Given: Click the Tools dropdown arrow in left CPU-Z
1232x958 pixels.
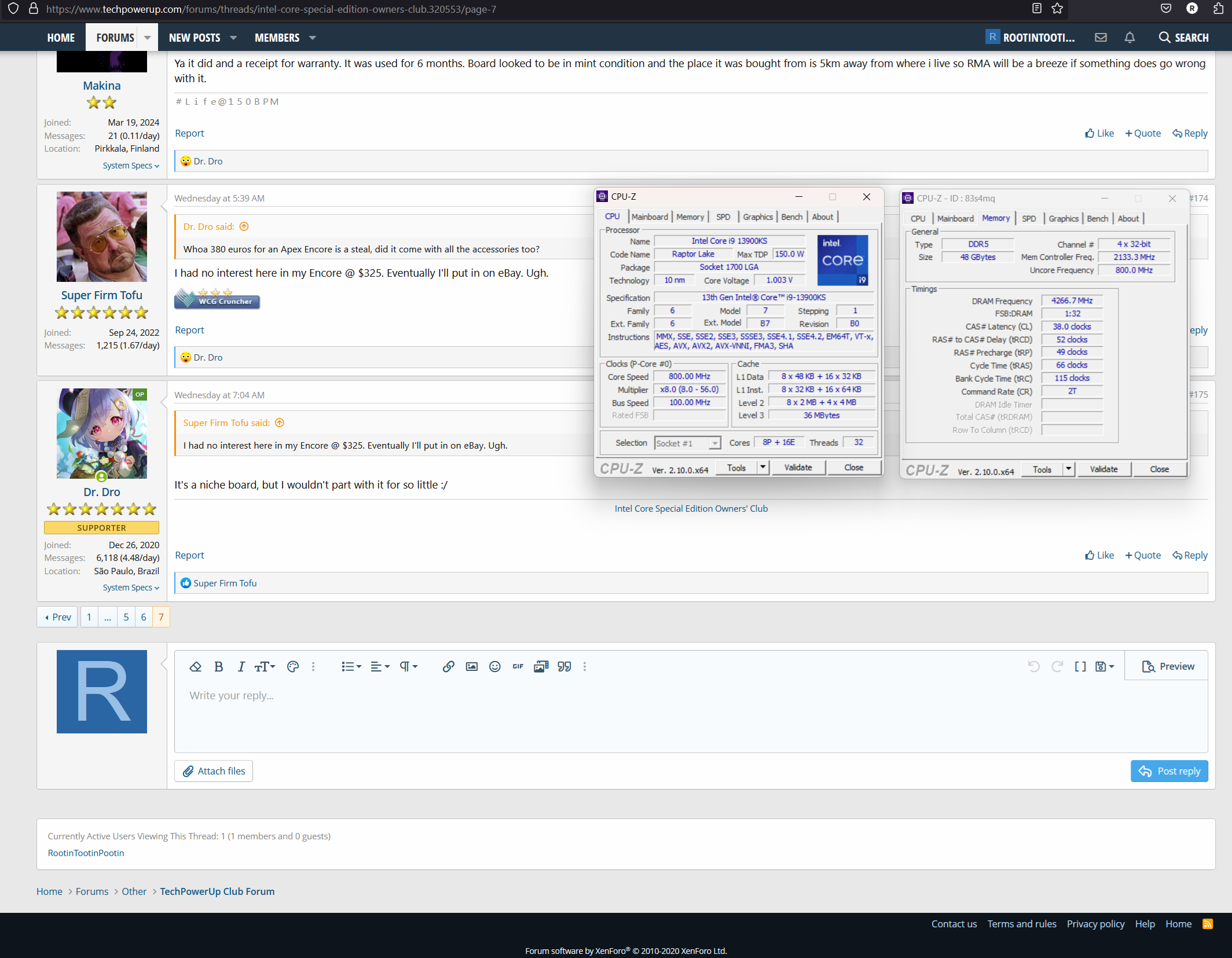Looking at the screenshot, I should [x=762, y=467].
